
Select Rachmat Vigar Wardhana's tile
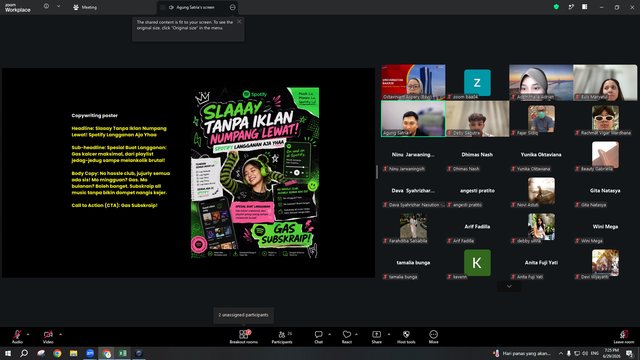pyautogui.click(x=605, y=119)
